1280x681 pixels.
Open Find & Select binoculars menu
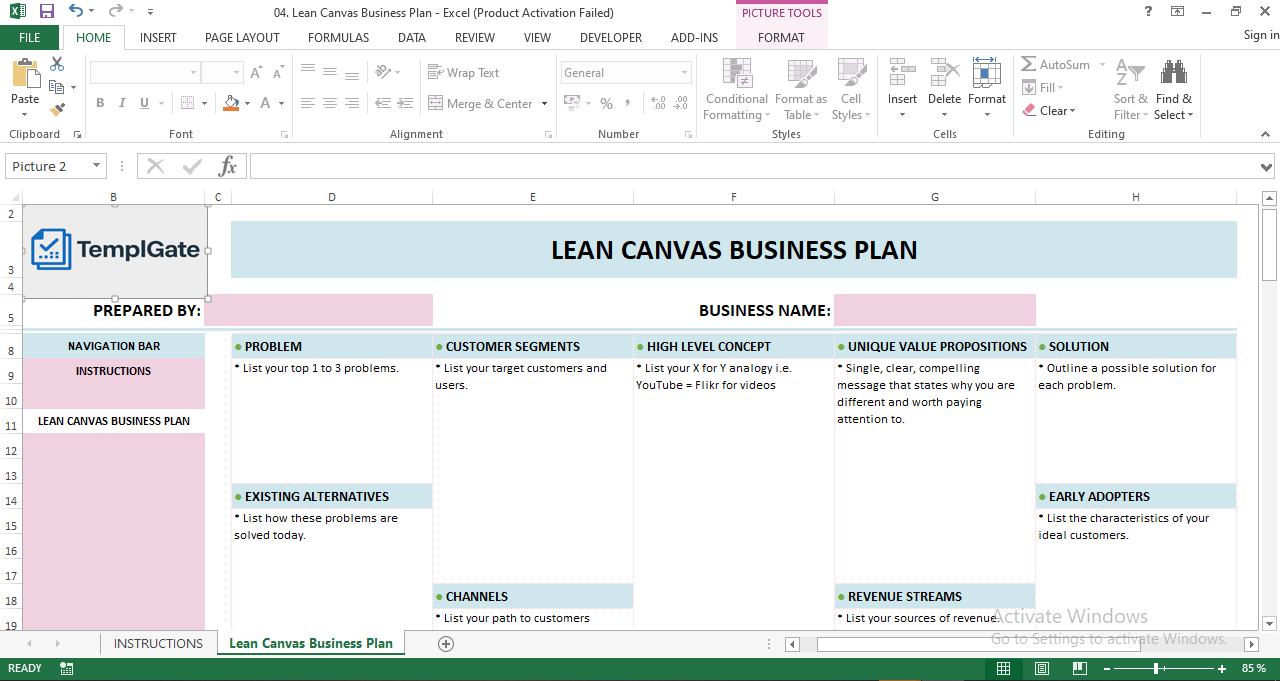1173,90
